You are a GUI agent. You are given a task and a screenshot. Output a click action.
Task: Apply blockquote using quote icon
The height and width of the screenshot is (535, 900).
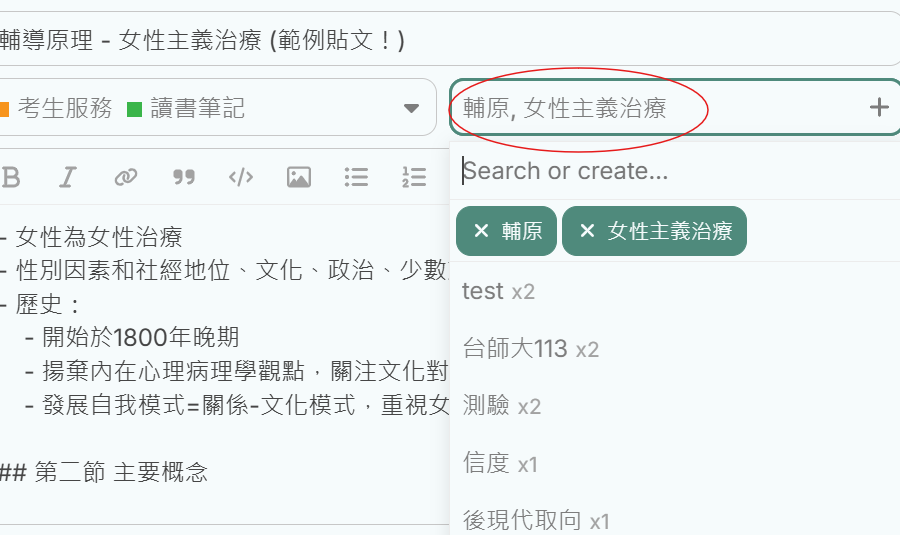pyautogui.click(x=183, y=177)
